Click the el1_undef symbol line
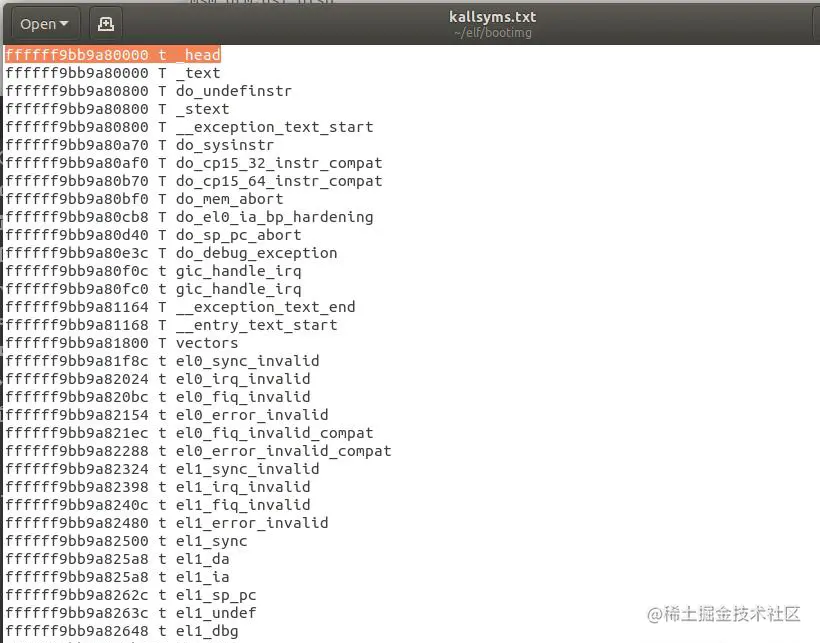This screenshot has width=820, height=643. tap(131, 613)
